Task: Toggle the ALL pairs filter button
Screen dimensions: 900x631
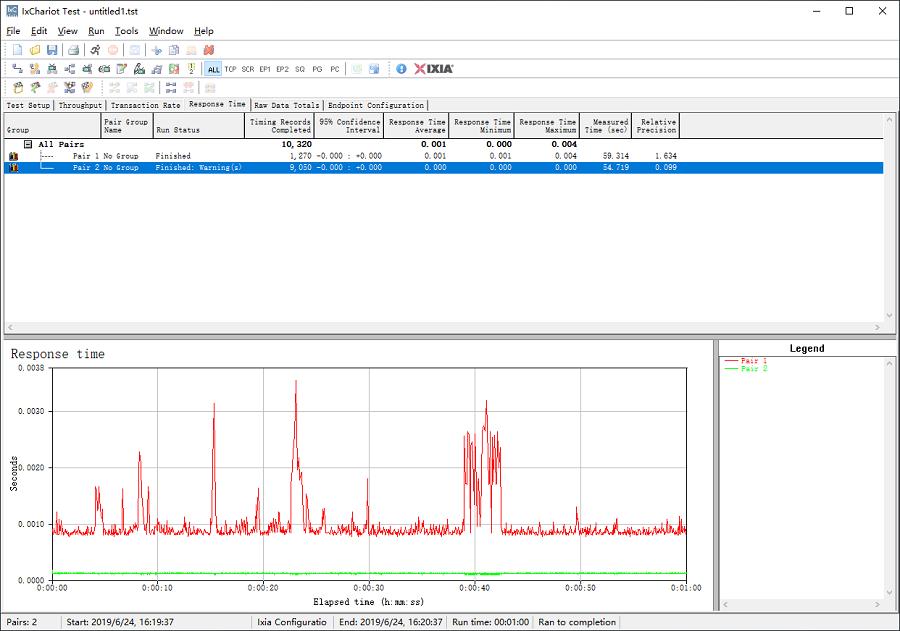Action: (213, 69)
